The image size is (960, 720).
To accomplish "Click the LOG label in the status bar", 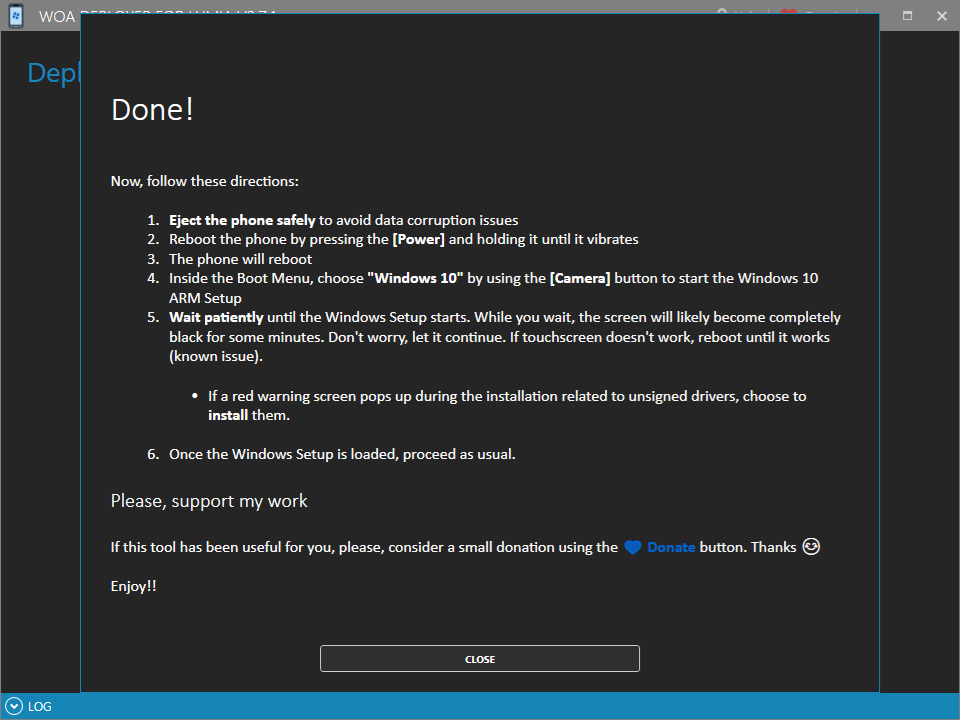I will (40, 707).
